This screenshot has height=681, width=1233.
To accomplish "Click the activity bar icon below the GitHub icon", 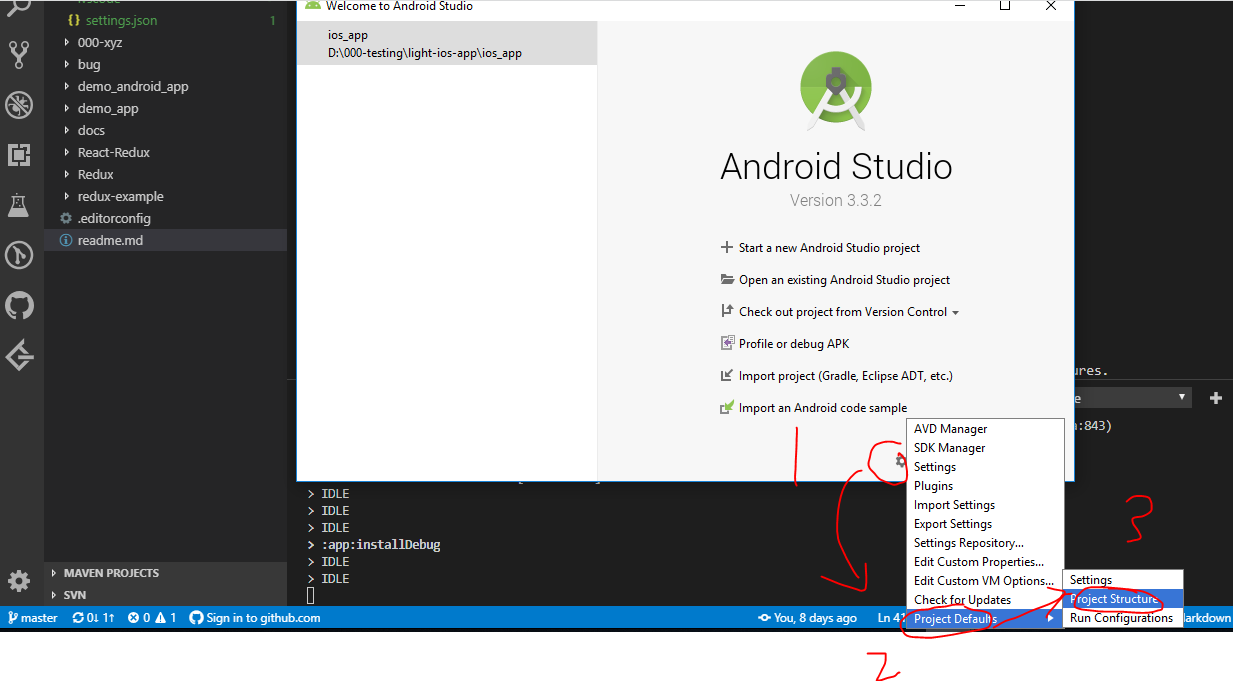I will (x=19, y=355).
